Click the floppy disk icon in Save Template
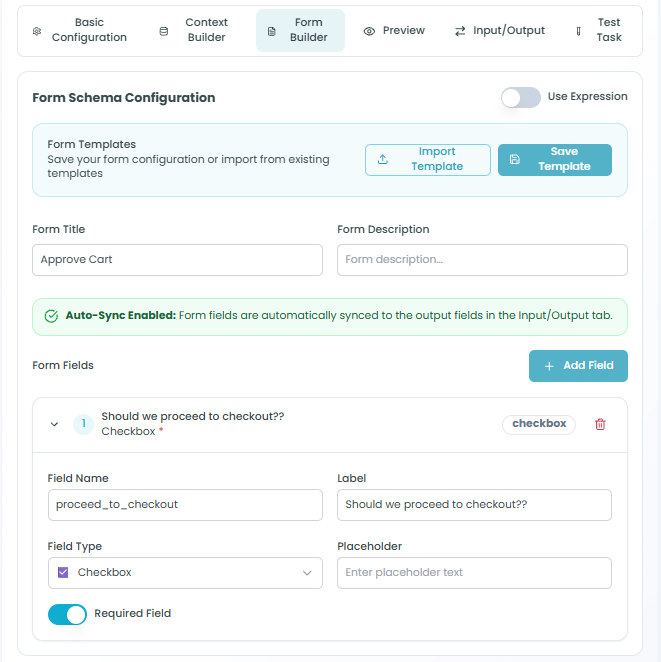661x662 pixels. (515, 159)
